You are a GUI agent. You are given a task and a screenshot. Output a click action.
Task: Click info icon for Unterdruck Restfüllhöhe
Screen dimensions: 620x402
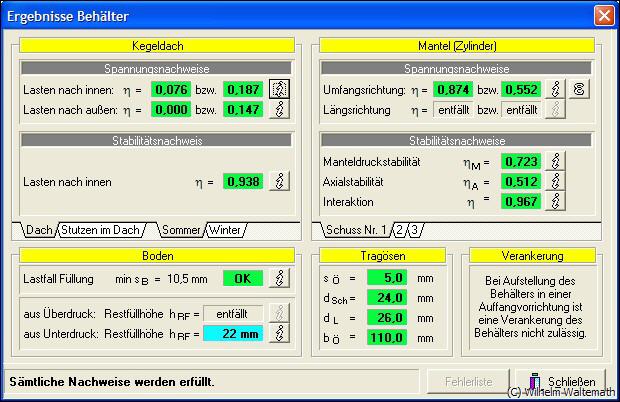(282, 333)
